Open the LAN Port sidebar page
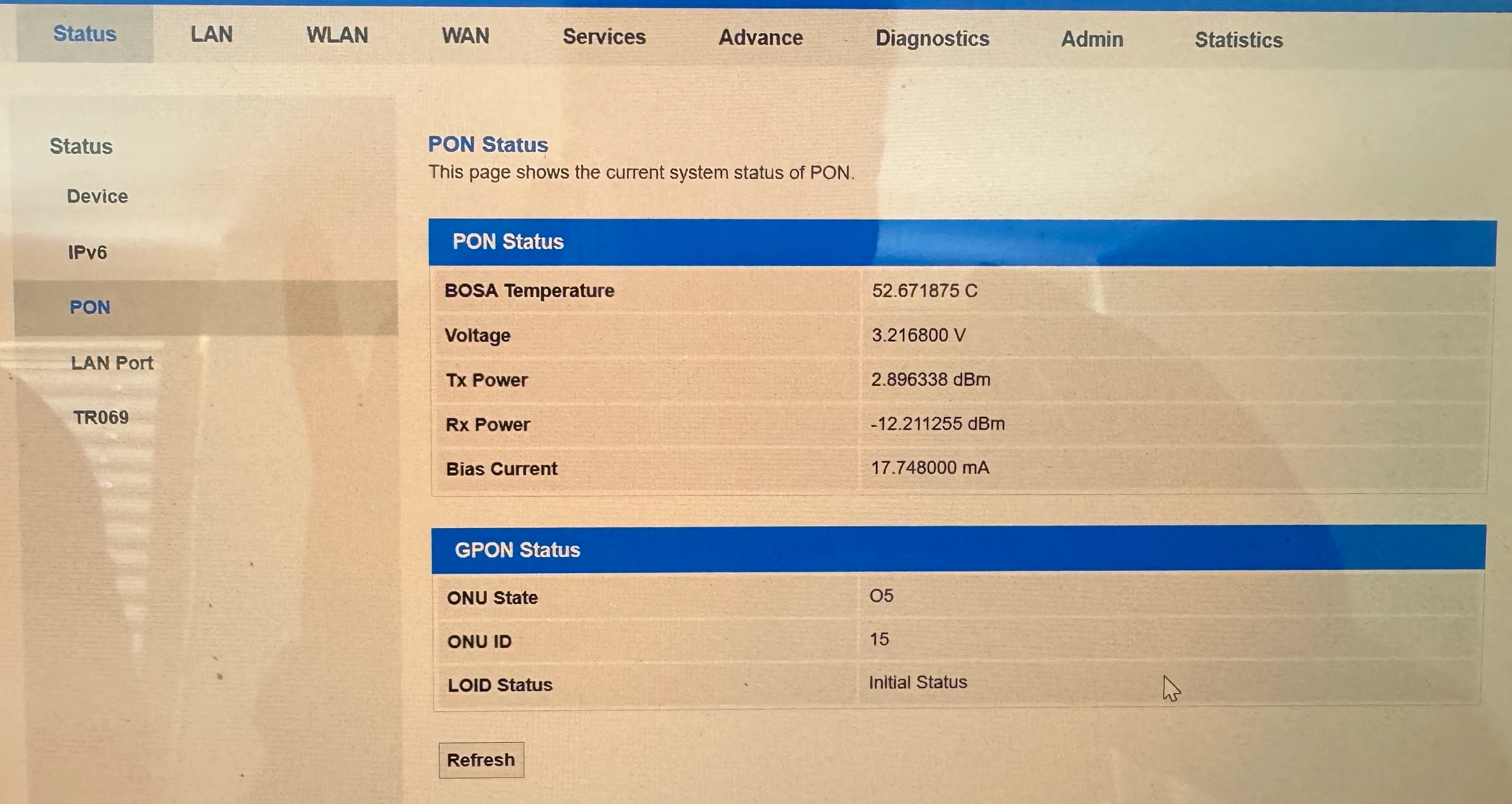 point(112,363)
